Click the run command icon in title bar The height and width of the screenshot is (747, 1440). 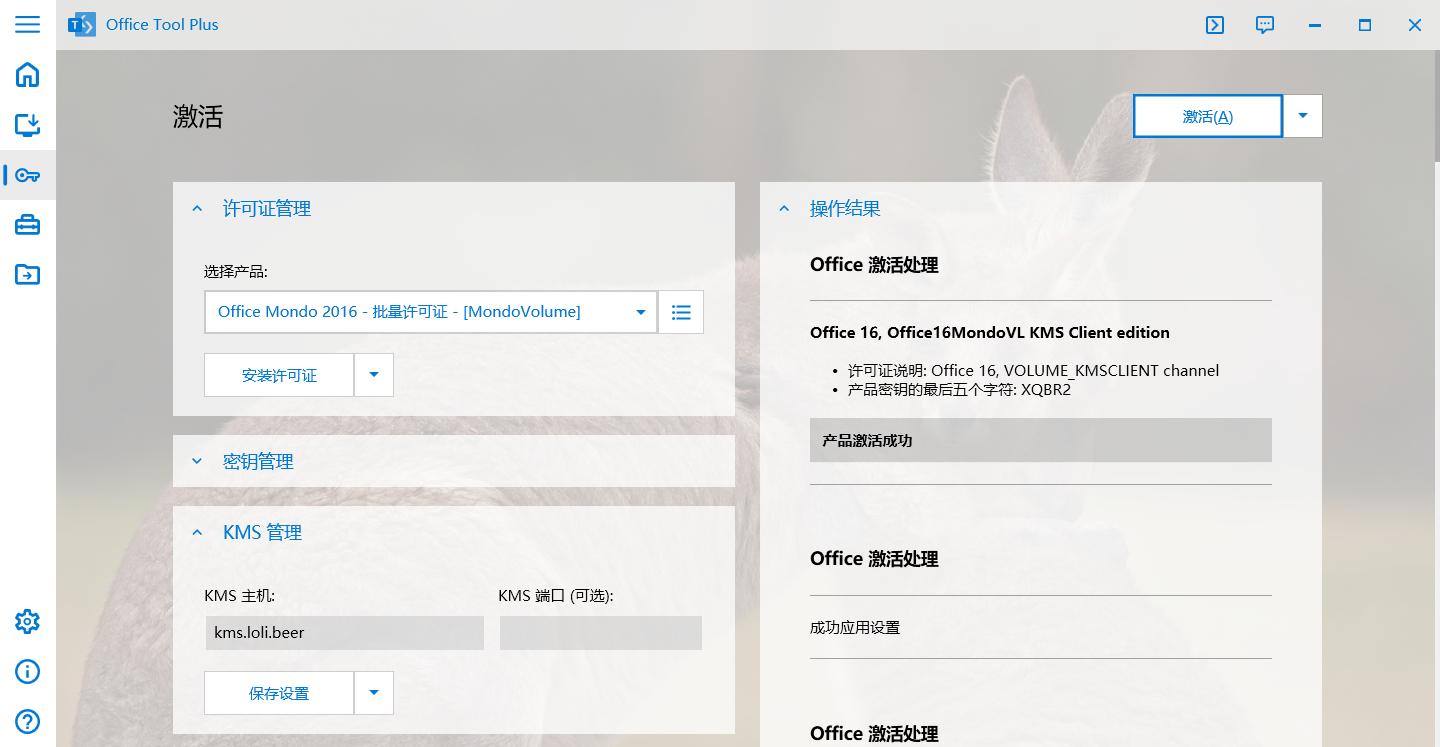(x=1214, y=25)
